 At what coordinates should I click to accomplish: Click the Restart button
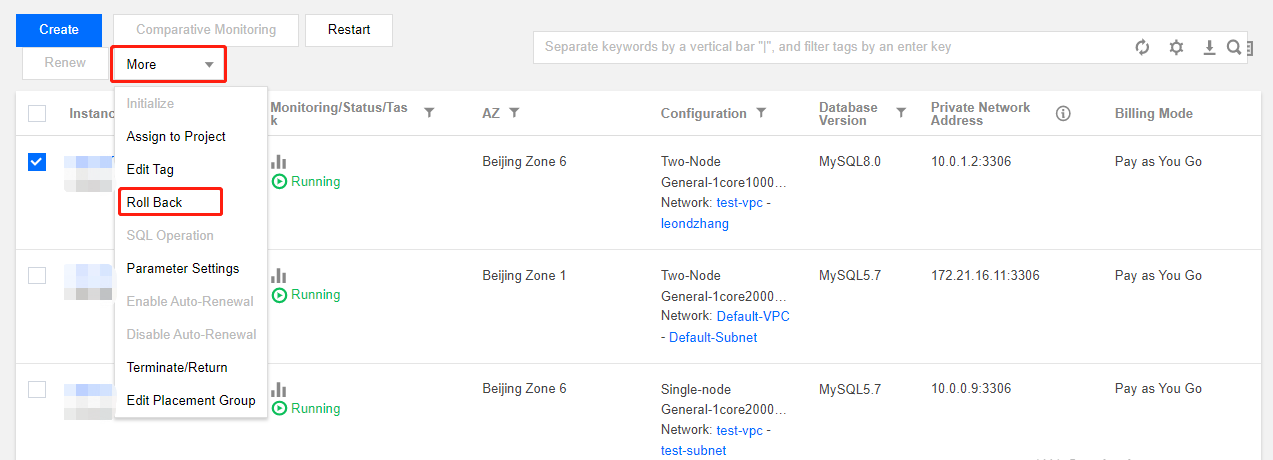pyautogui.click(x=349, y=30)
